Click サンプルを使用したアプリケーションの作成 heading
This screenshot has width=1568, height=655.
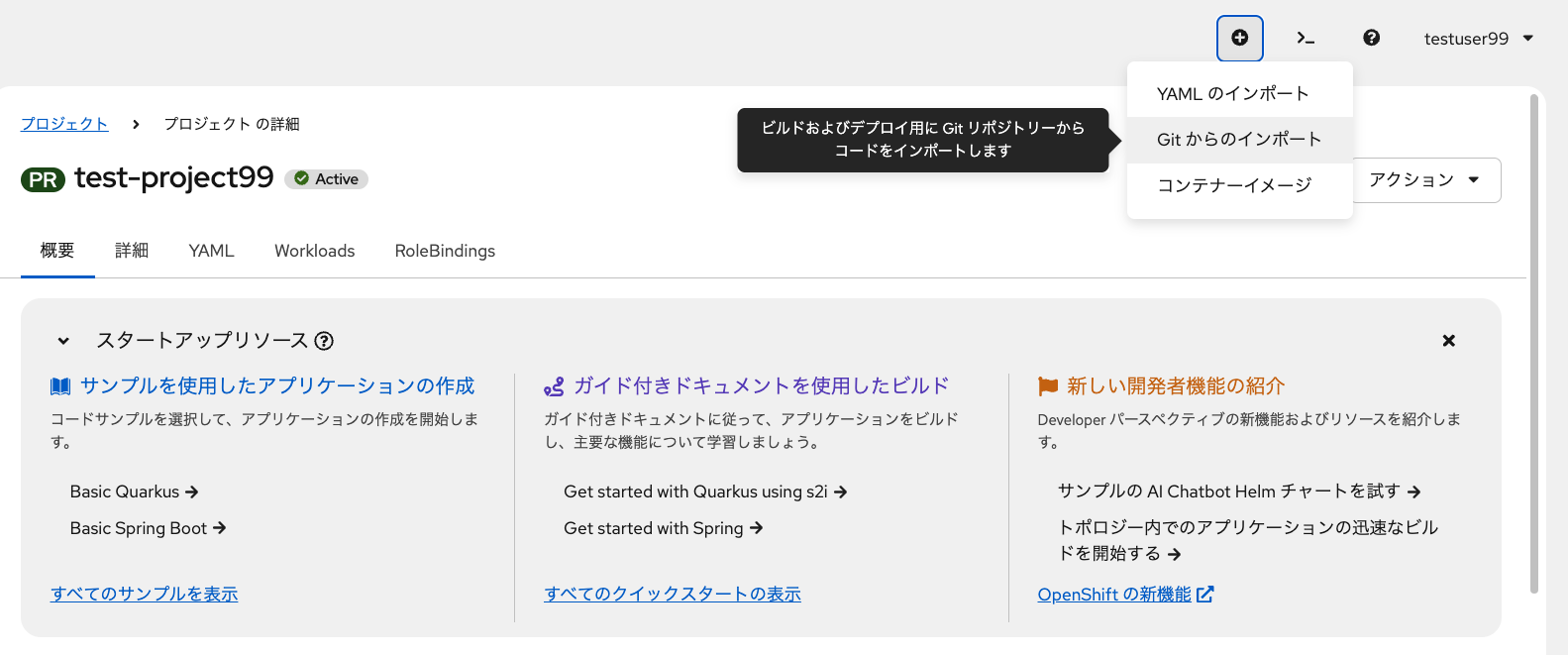click(277, 386)
